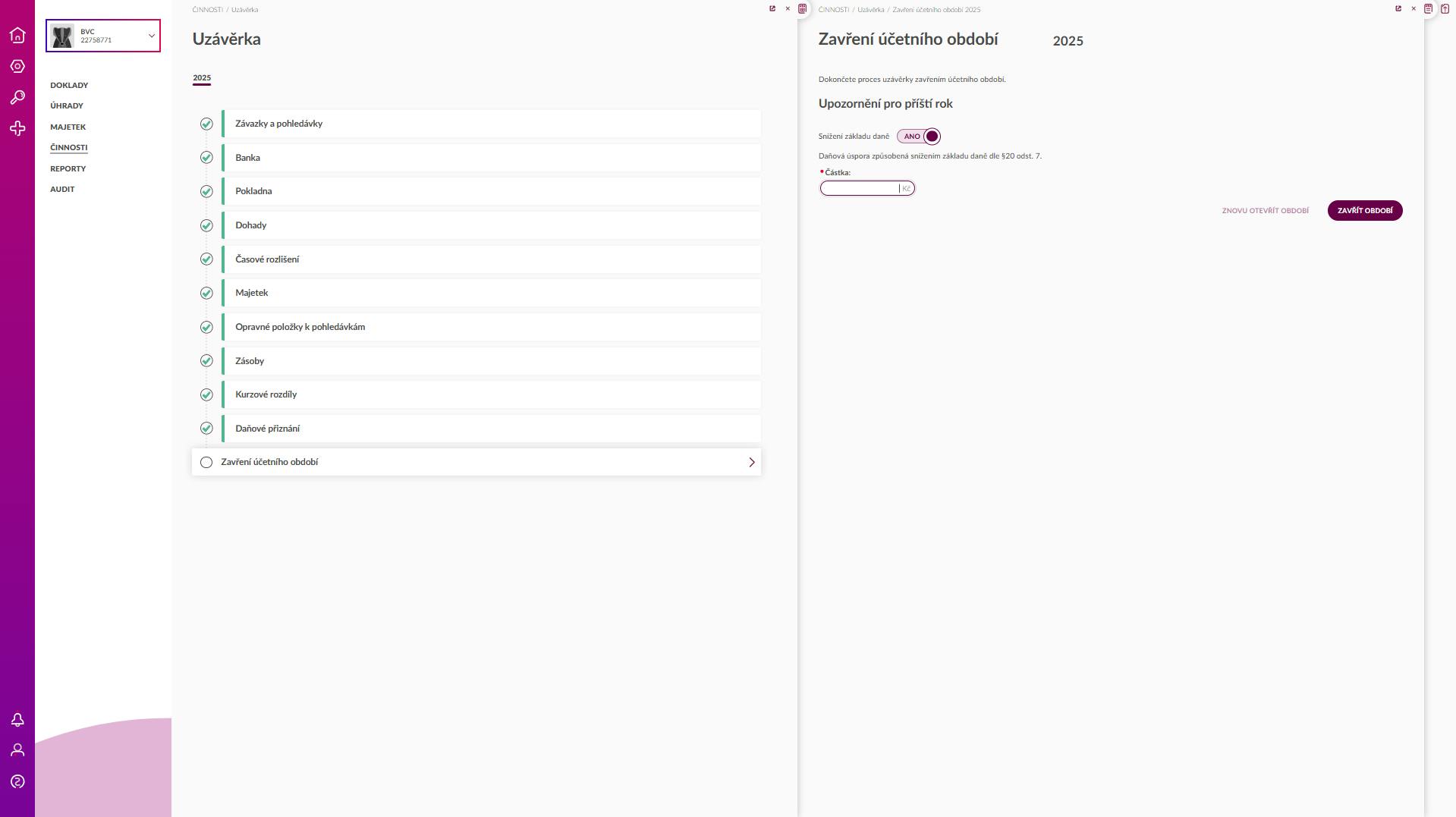Click the Dohady step checkmark icon
The image size is (1456, 817).
coord(206,225)
